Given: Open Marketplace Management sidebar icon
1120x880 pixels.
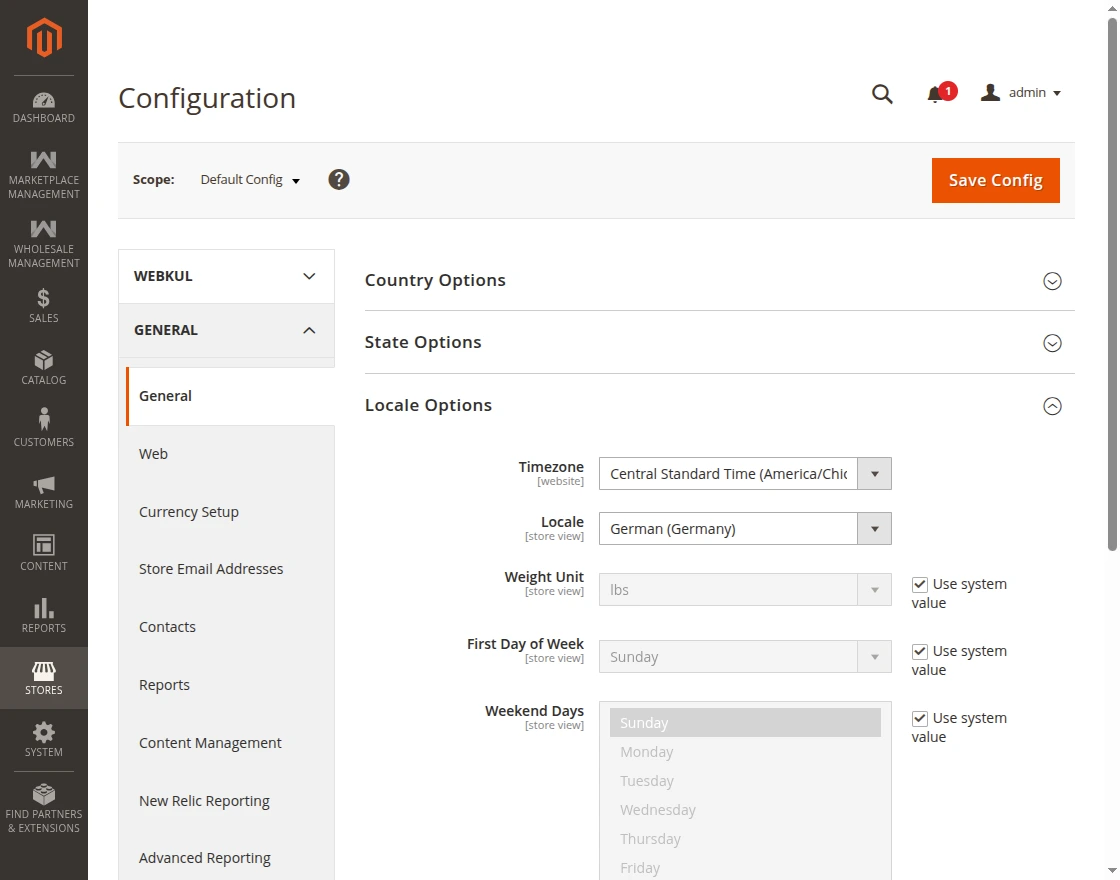Looking at the screenshot, I should 44,160.
